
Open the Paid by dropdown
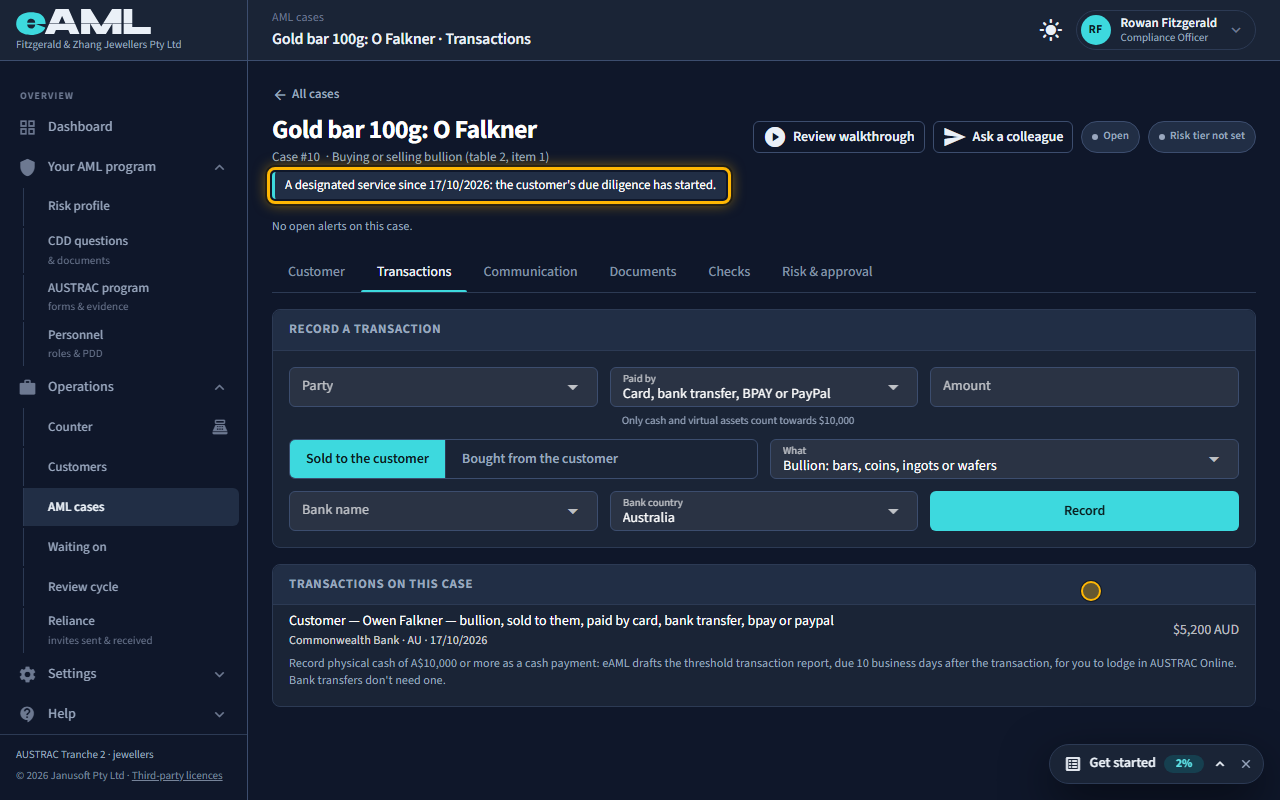tap(763, 386)
